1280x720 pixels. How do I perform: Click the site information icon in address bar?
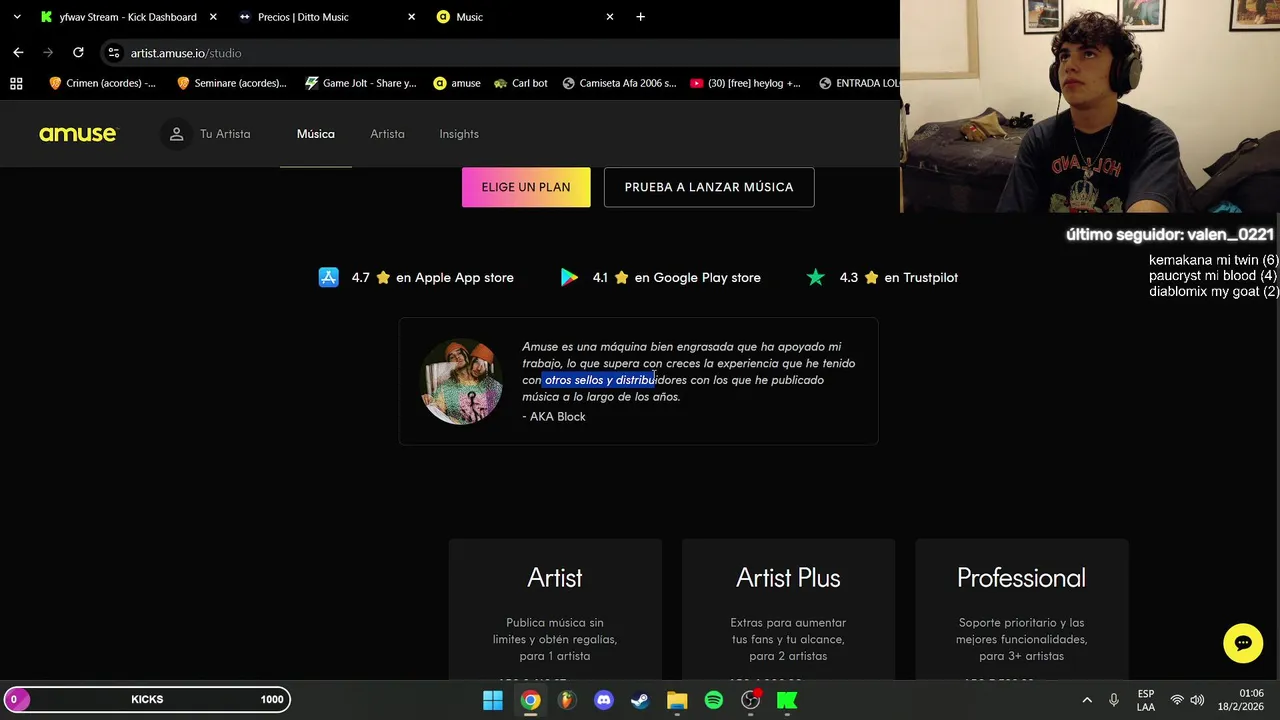114,53
